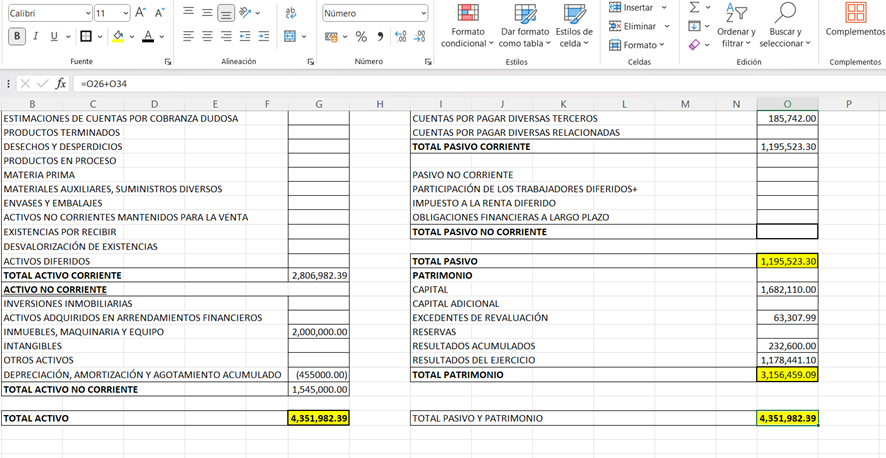Increase the font size
The image size is (886, 458).
coord(141,12)
